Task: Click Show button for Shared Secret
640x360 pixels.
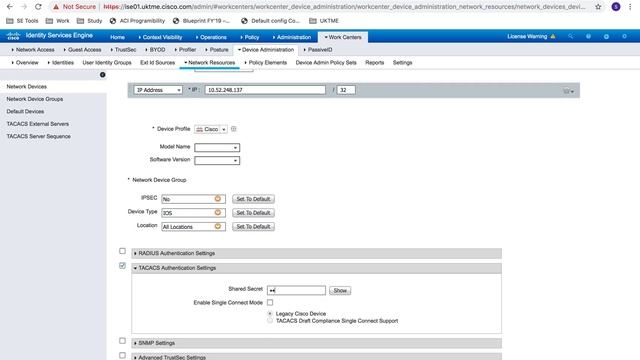Action: pos(340,291)
